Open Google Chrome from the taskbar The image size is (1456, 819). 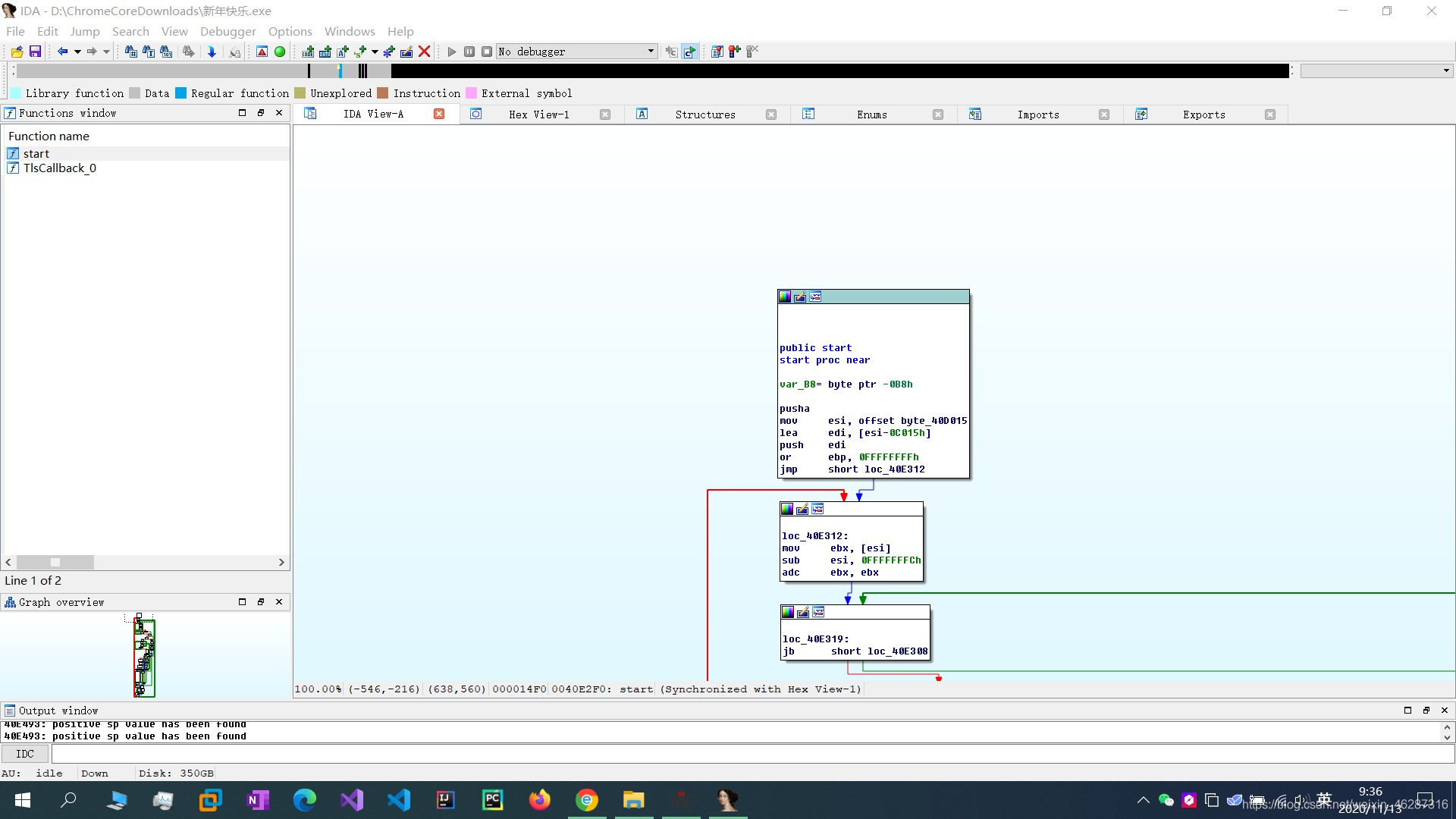coord(586,800)
